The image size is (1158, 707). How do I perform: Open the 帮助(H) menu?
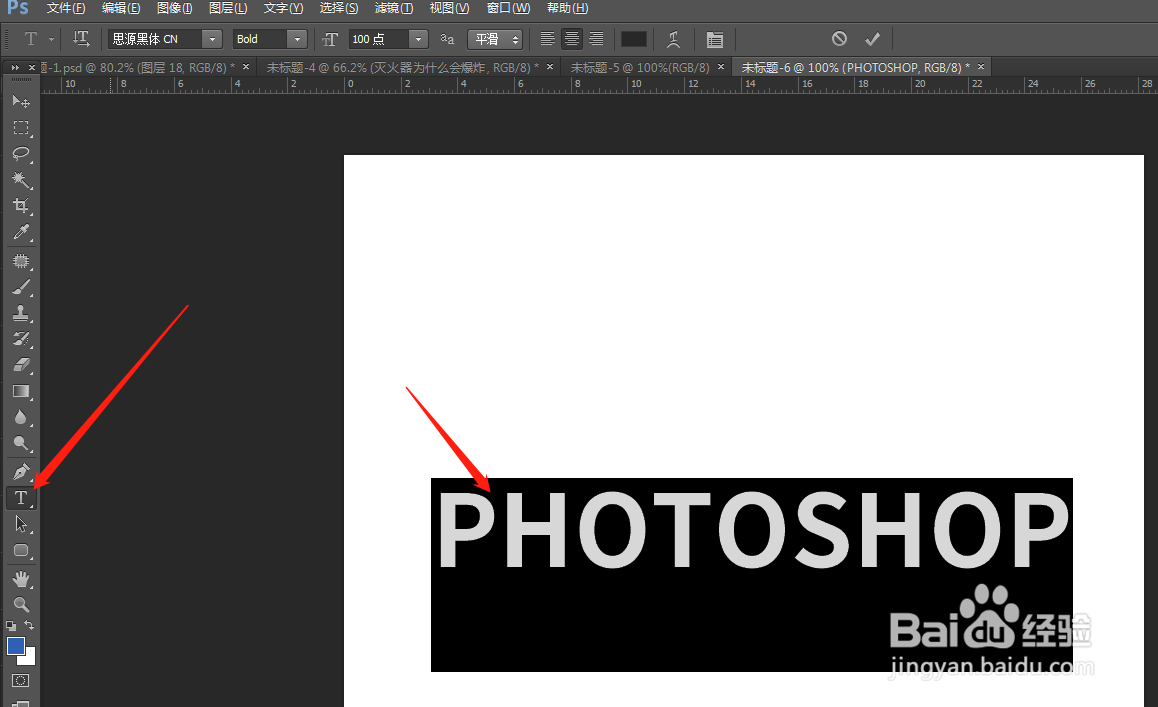pos(567,8)
